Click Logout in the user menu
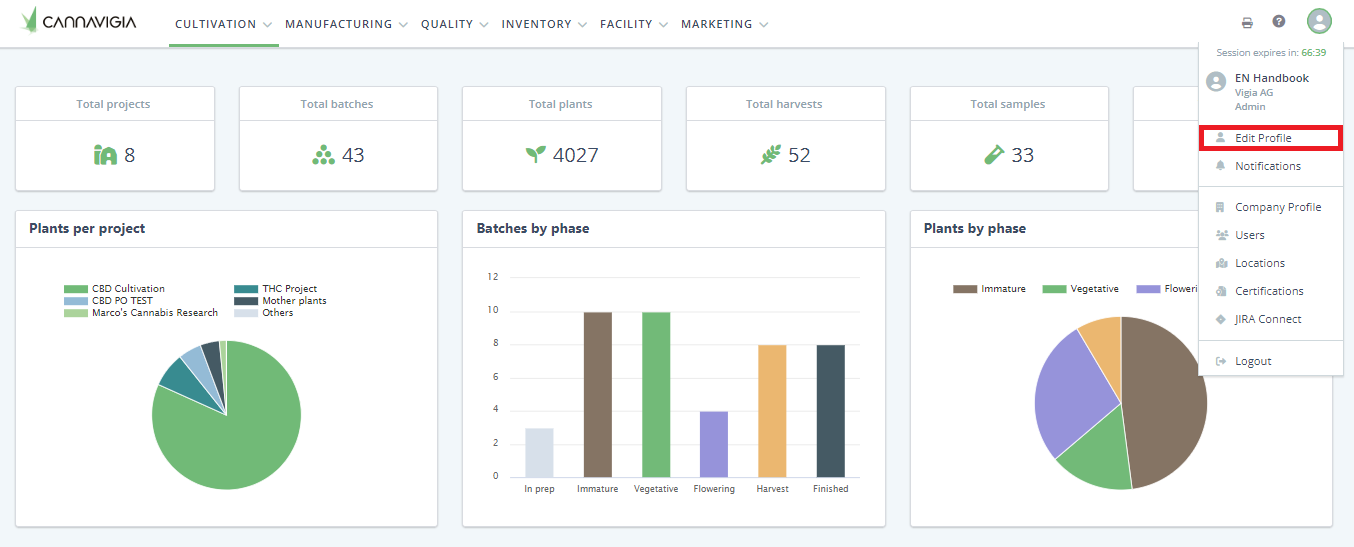 (1253, 361)
